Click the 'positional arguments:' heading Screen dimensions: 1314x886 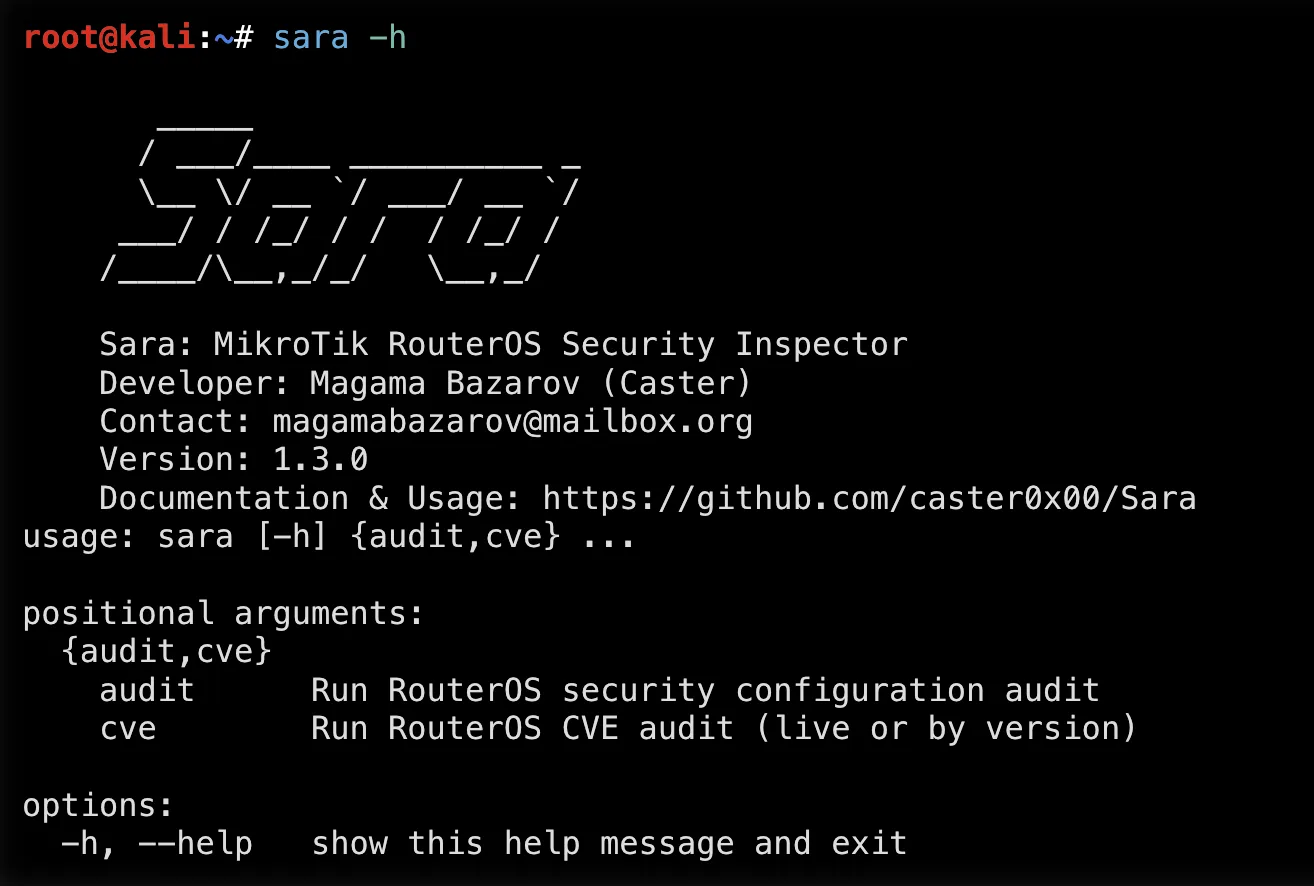(224, 613)
